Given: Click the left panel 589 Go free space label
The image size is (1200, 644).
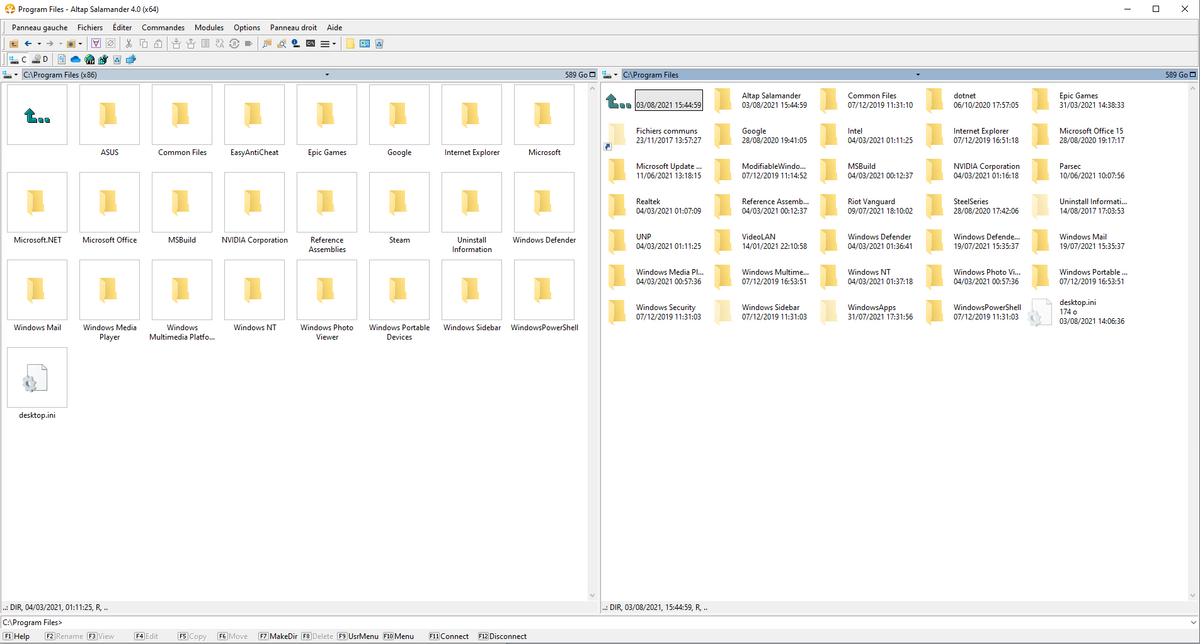Looking at the screenshot, I should (577, 75).
